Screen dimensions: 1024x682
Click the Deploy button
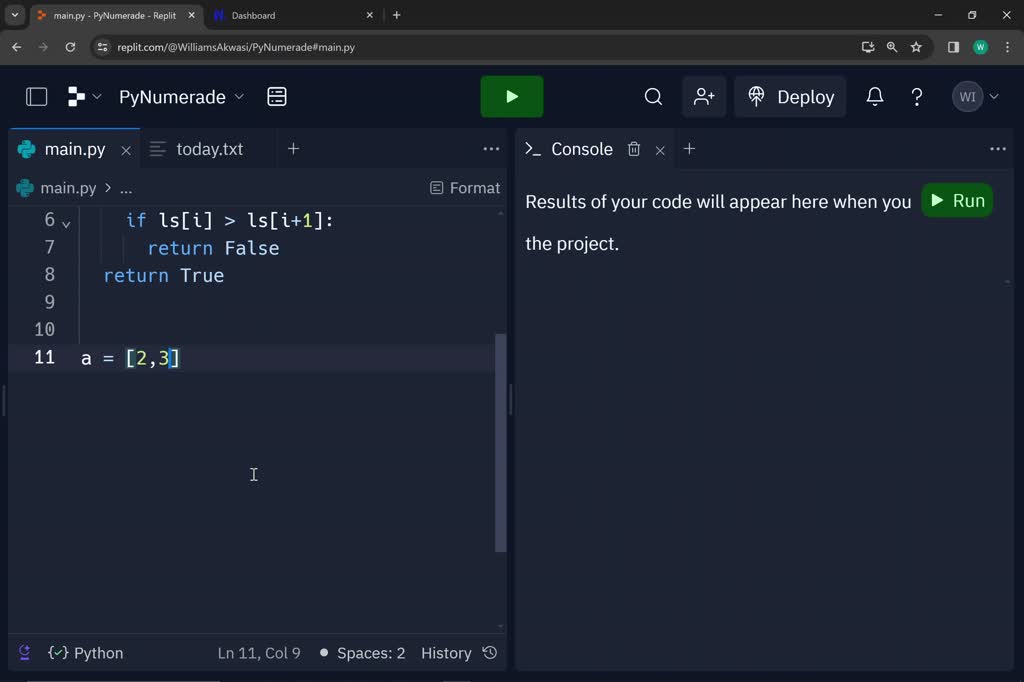pyautogui.click(x=790, y=96)
